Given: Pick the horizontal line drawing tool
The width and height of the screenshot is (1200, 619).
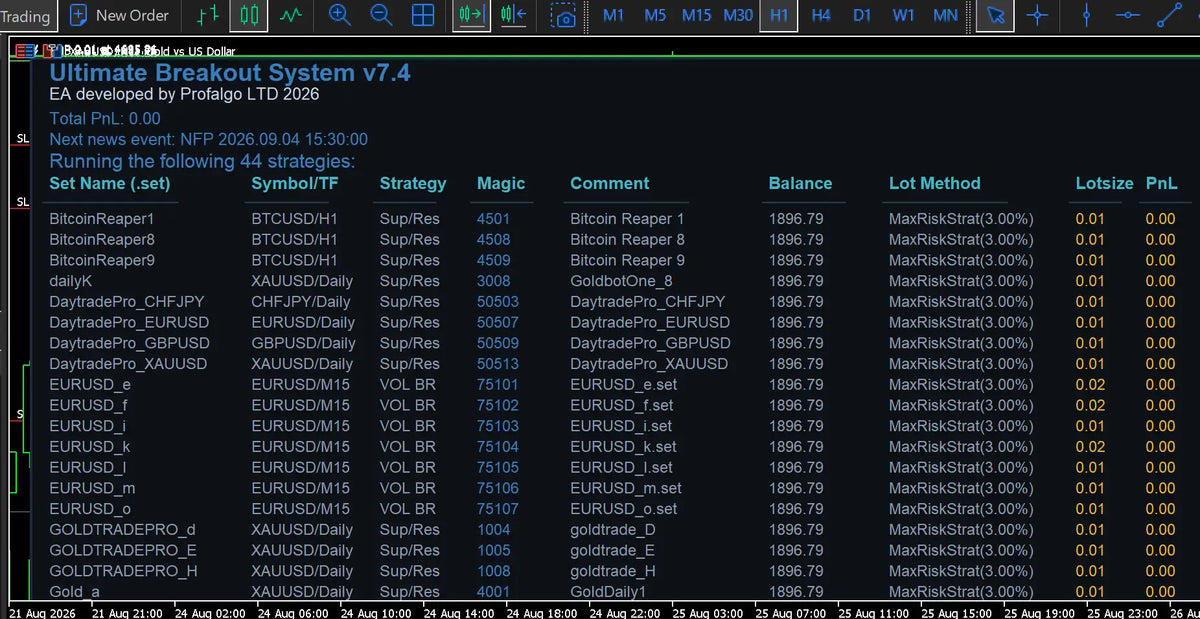Looking at the screenshot, I should [x=1128, y=15].
